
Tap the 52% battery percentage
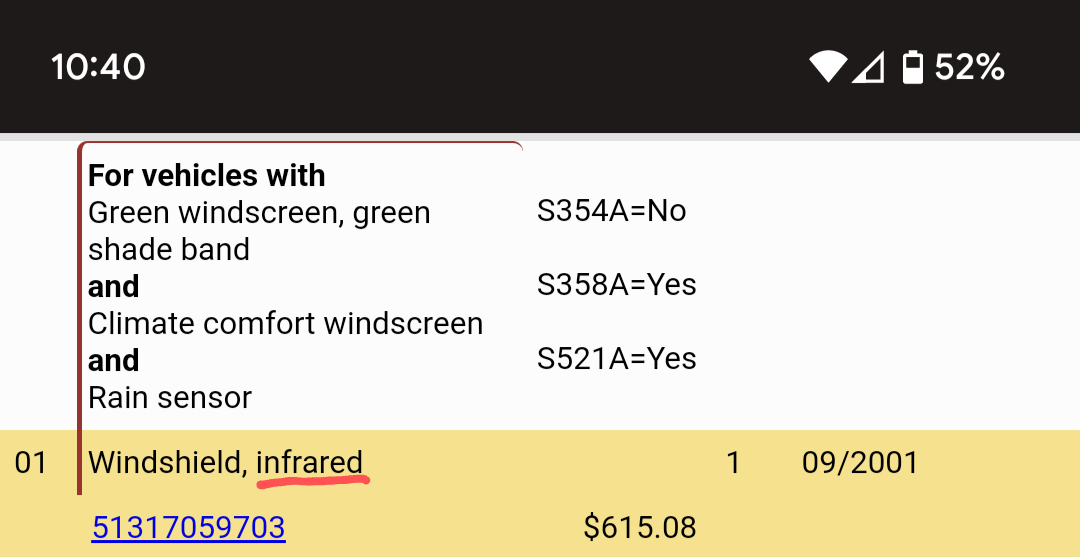[x=968, y=67]
